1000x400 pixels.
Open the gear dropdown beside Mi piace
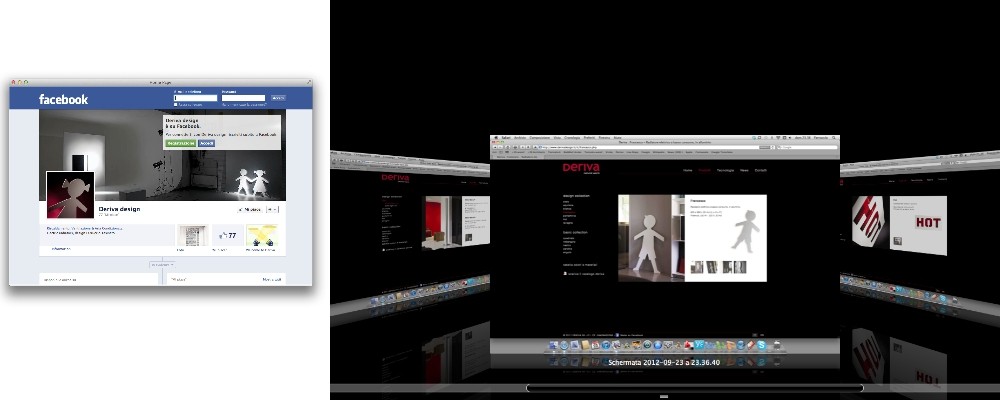pos(272,209)
